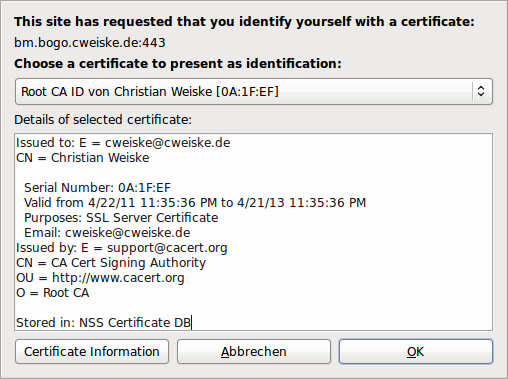Click the 'Stored in: NSS Certificate DB' line
The height and width of the screenshot is (379, 508).
click(103, 323)
